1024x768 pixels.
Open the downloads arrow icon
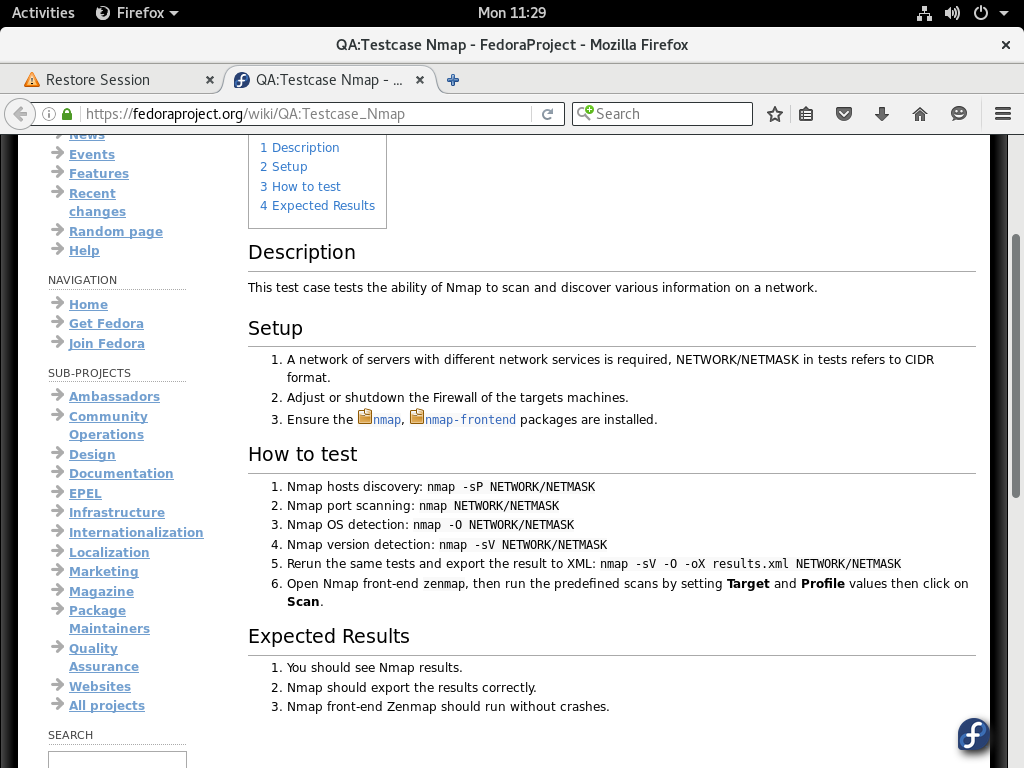(x=882, y=114)
